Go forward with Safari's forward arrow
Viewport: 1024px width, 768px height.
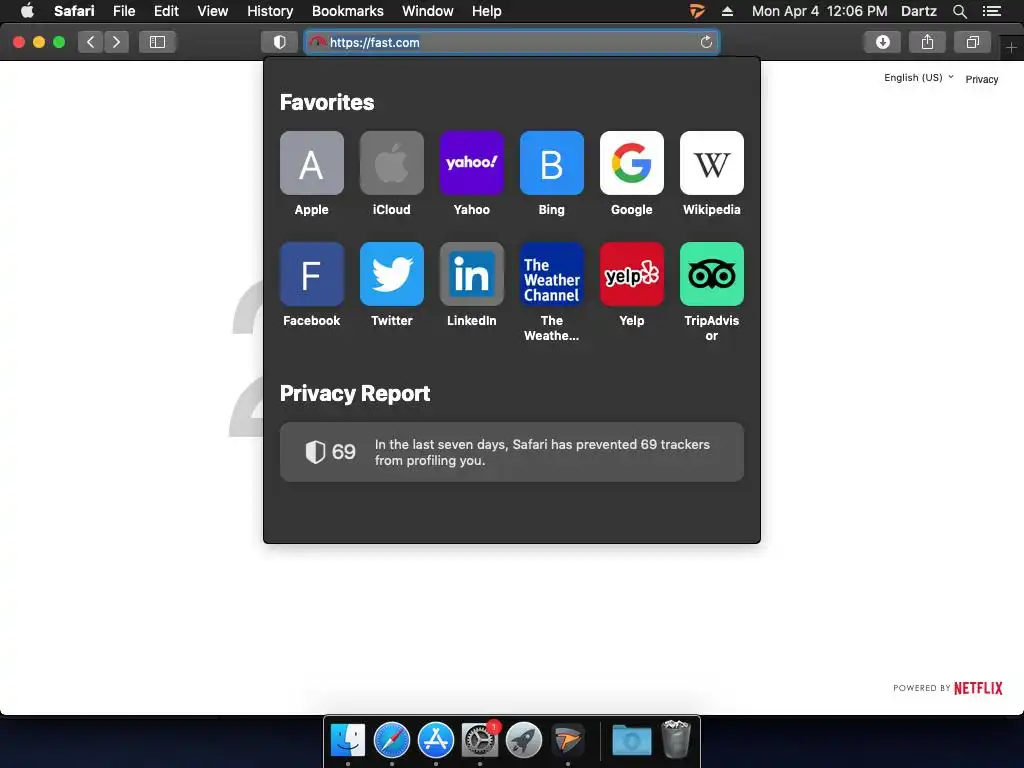click(116, 42)
